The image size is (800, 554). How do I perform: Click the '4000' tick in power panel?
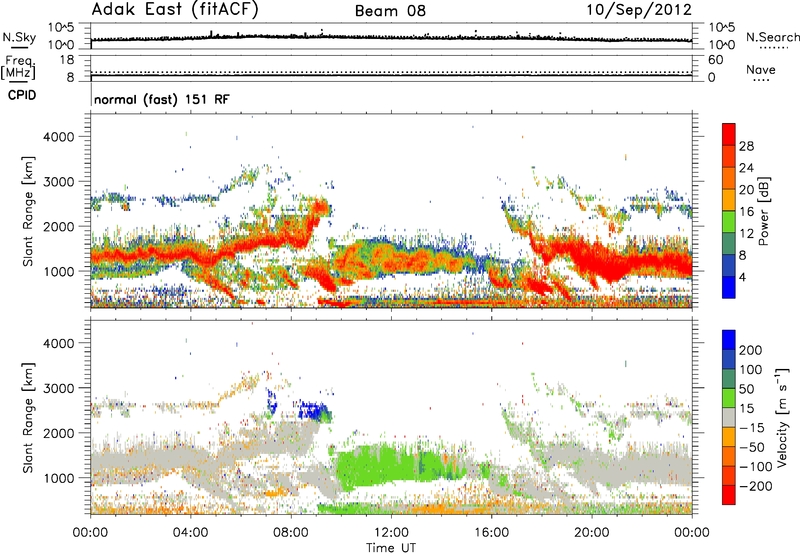point(59,137)
